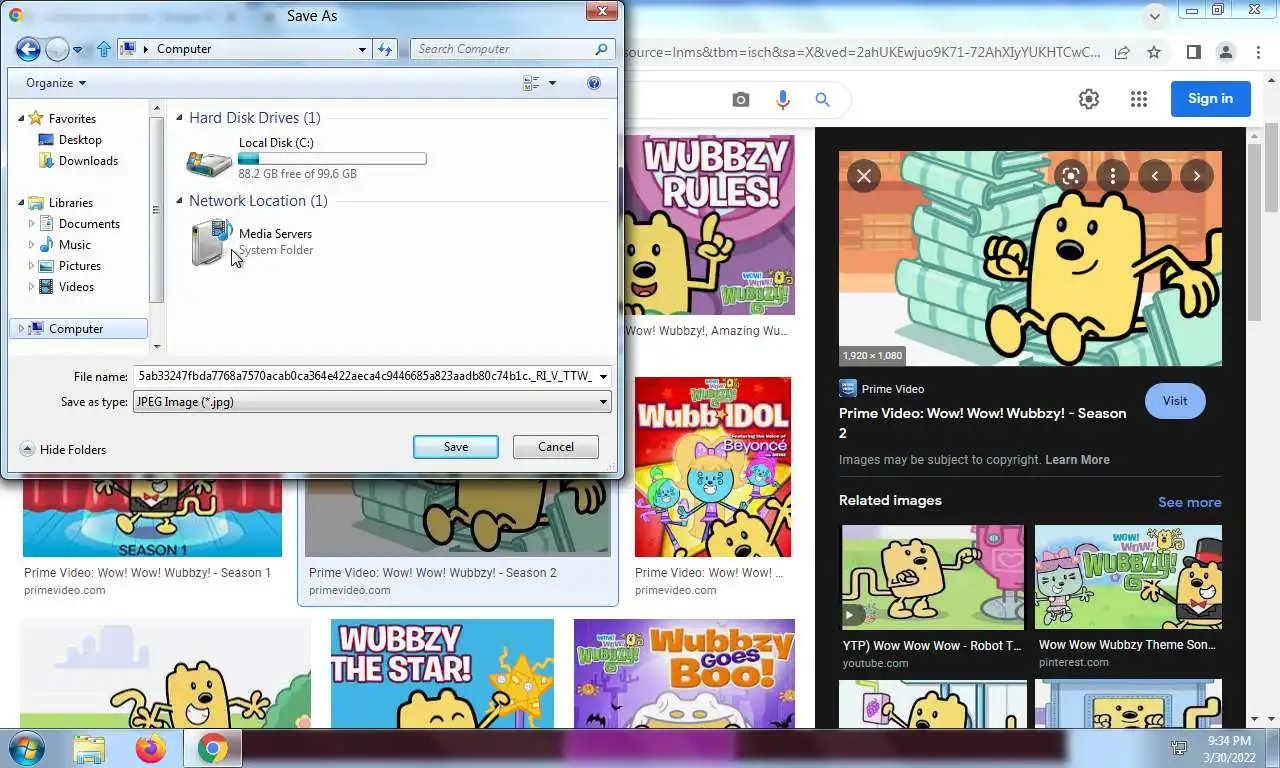The image size is (1280, 768).
Task: Open the Windows Start menu
Action: click(25, 748)
